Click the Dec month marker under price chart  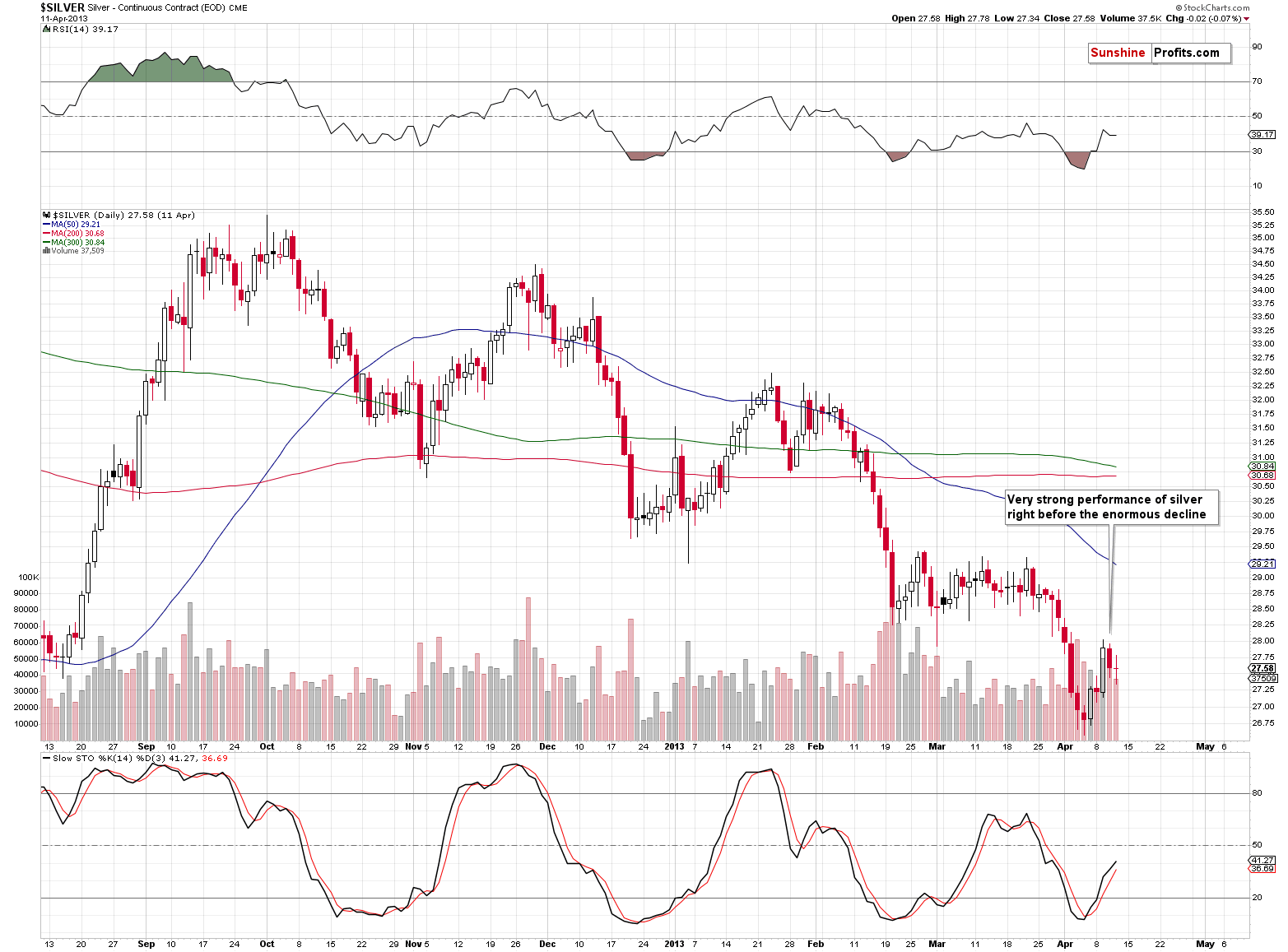[547, 747]
